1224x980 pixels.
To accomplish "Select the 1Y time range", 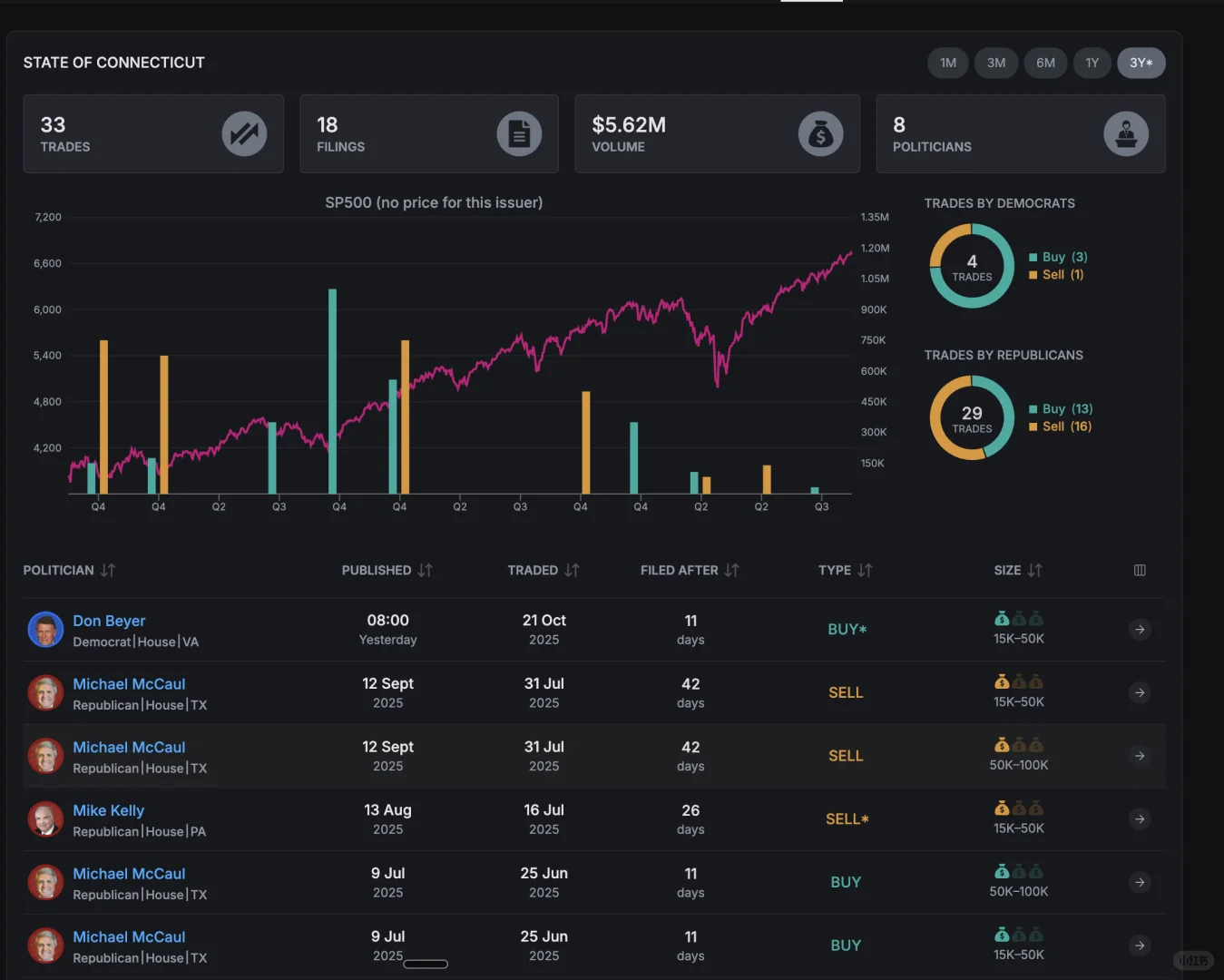I will [x=1092, y=63].
